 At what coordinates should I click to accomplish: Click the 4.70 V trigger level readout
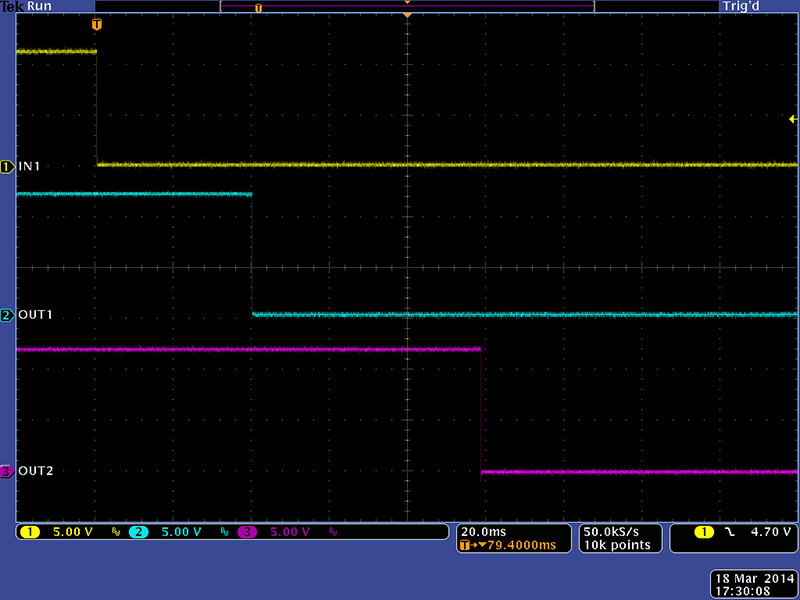(x=767, y=532)
